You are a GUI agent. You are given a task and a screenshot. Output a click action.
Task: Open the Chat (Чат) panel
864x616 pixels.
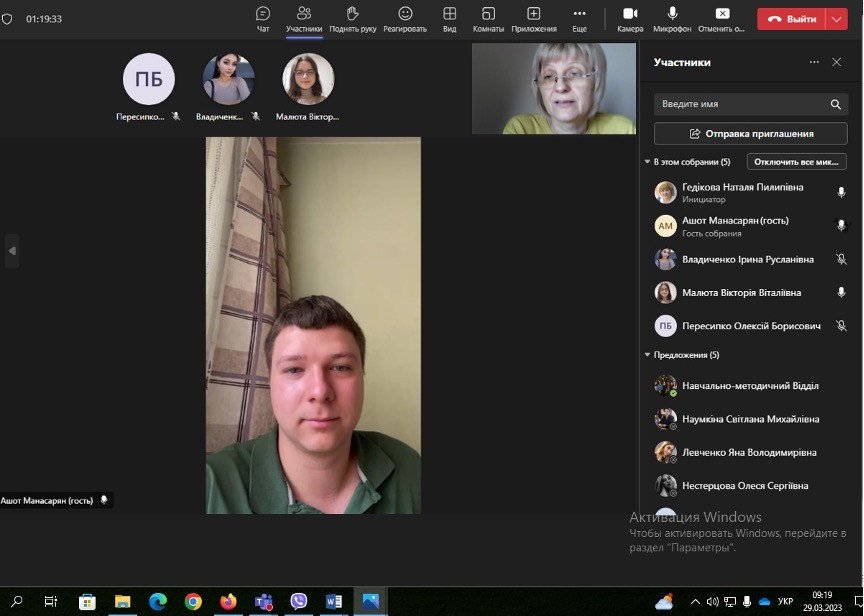(263, 19)
